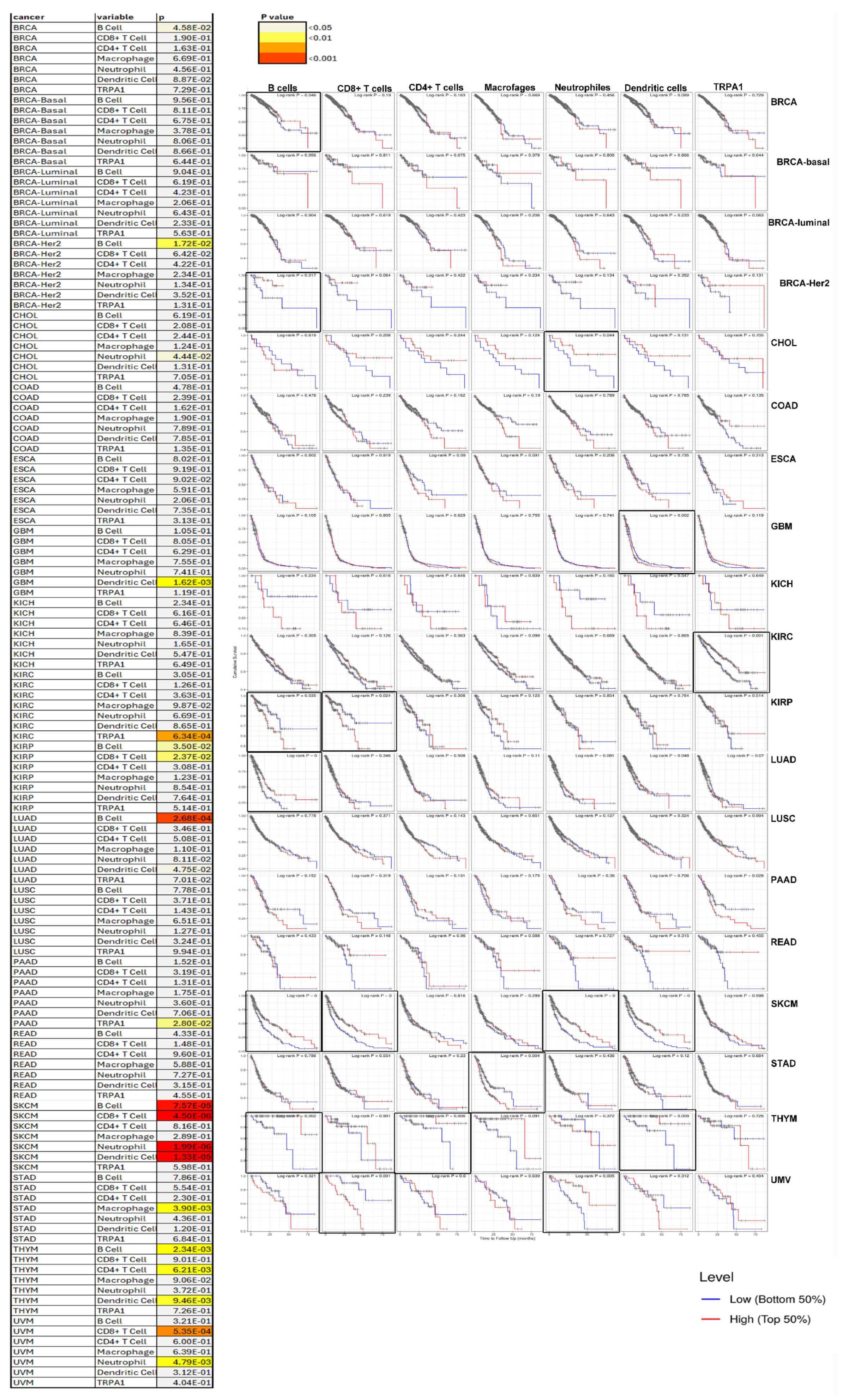Click the 'SKCM' plot row label

(x=784, y=1003)
